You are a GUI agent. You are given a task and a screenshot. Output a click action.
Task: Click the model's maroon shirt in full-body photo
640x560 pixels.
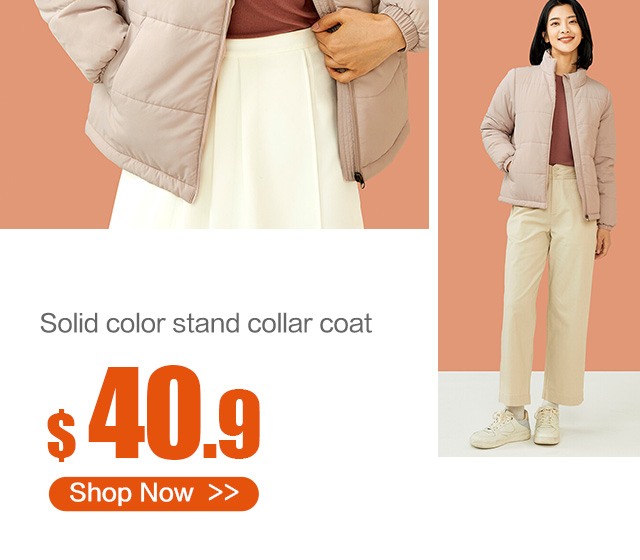560,122
